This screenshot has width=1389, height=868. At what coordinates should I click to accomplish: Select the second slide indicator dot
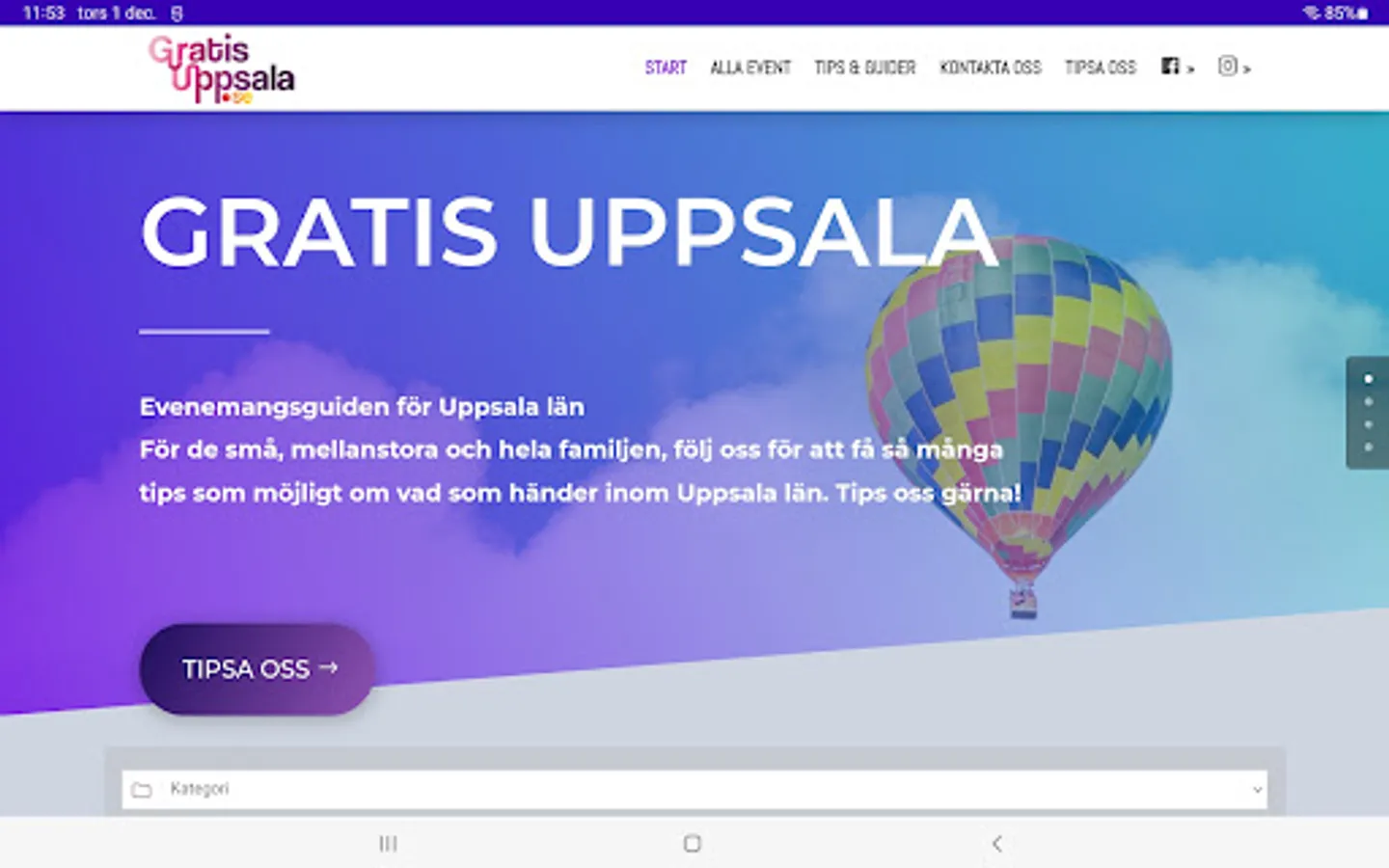[x=1368, y=402]
